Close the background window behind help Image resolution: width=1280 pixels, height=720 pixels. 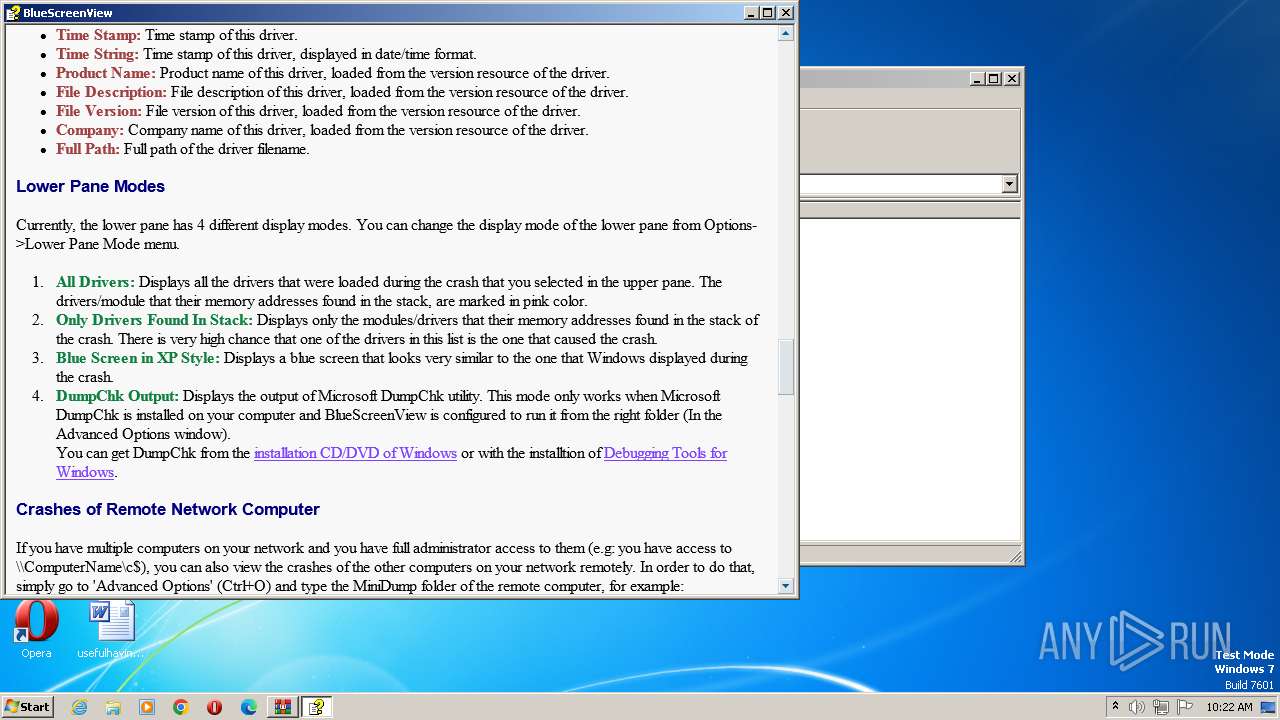pyautogui.click(x=1012, y=78)
